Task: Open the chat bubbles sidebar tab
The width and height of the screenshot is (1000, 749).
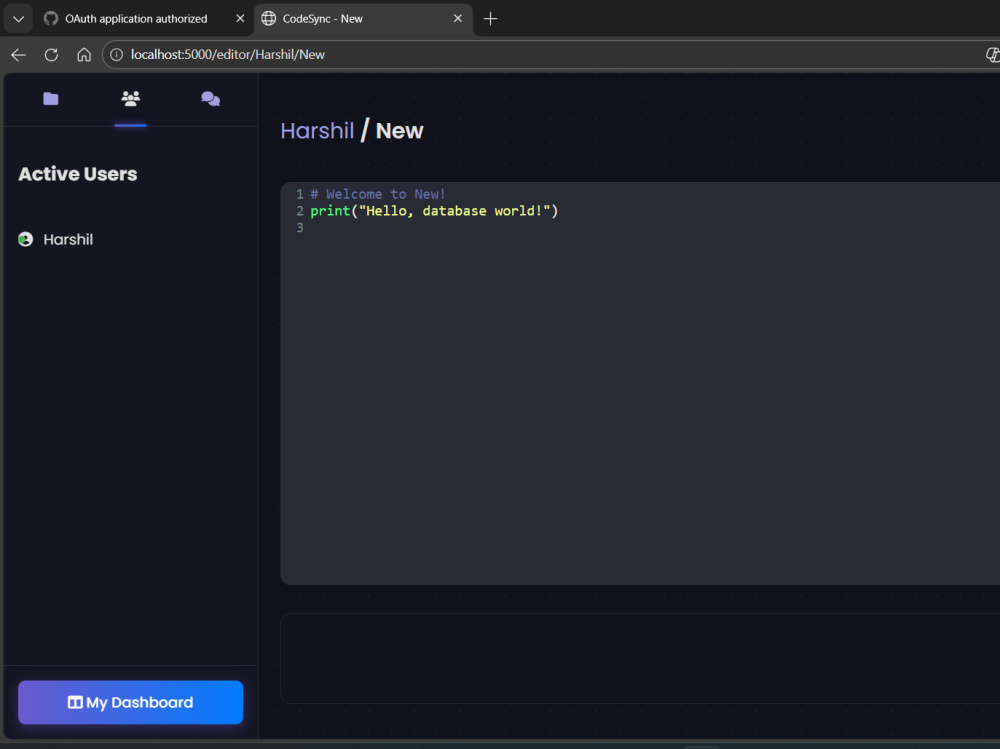Action: (x=210, y=99)
